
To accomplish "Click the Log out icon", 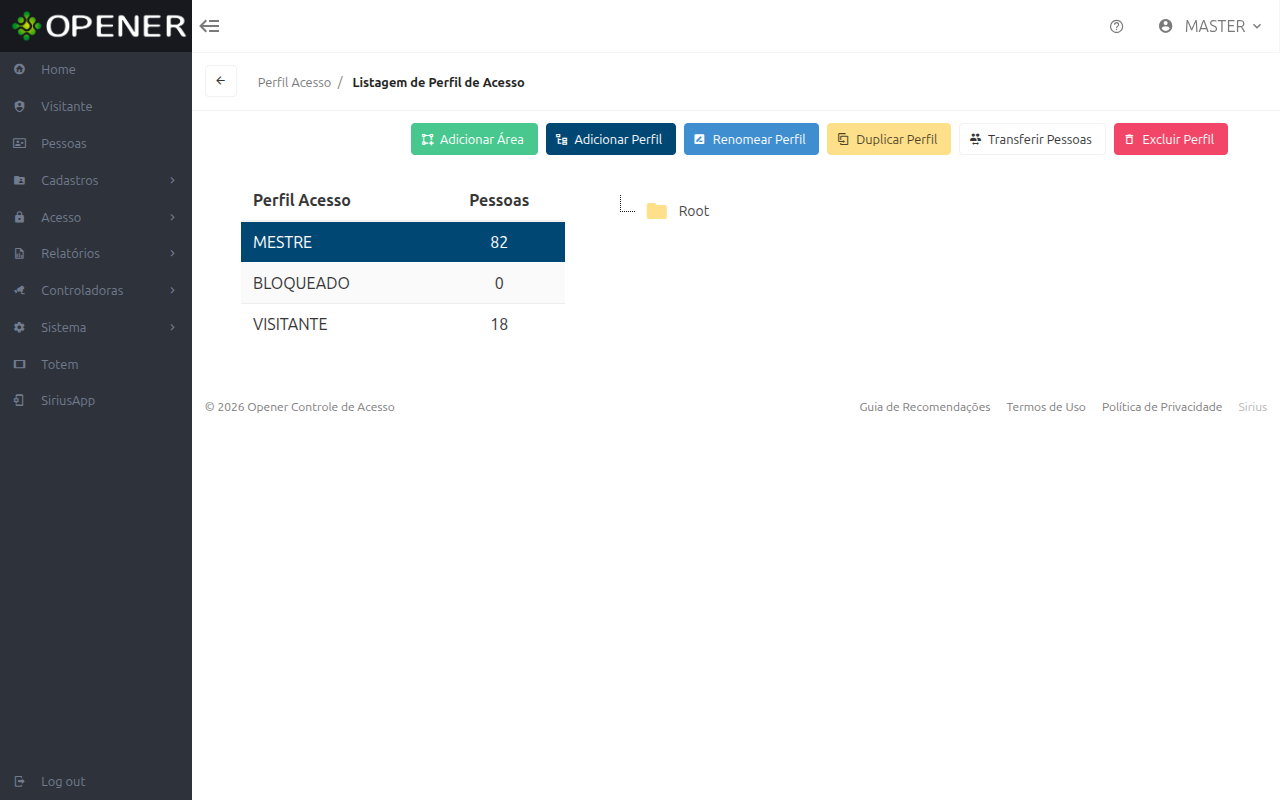I will pos(20,782).
